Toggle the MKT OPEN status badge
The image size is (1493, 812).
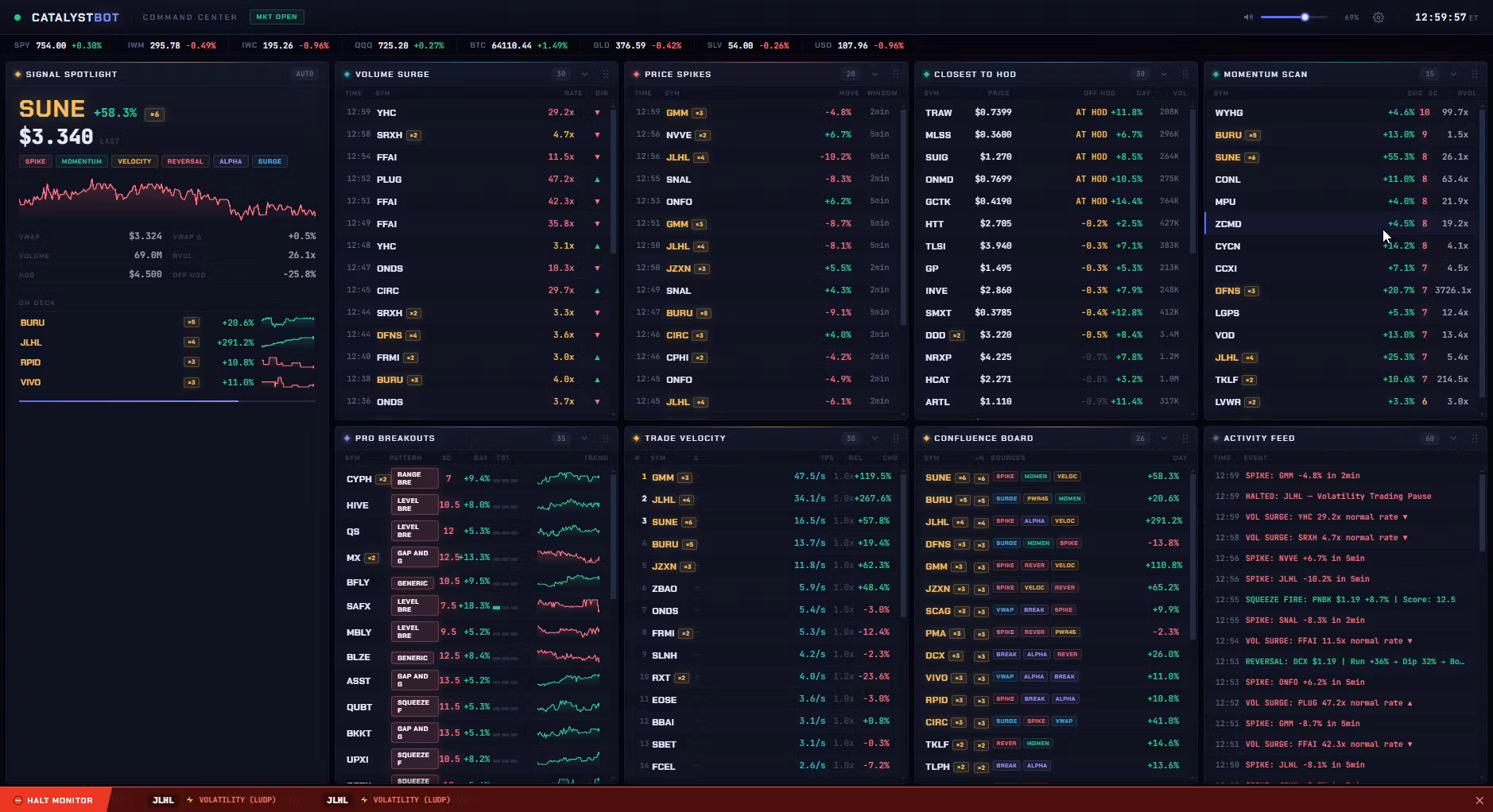tap(277, 17)
